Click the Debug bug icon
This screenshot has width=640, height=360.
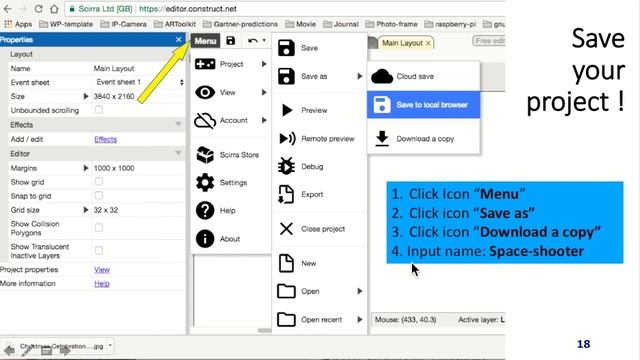point(286,166)
